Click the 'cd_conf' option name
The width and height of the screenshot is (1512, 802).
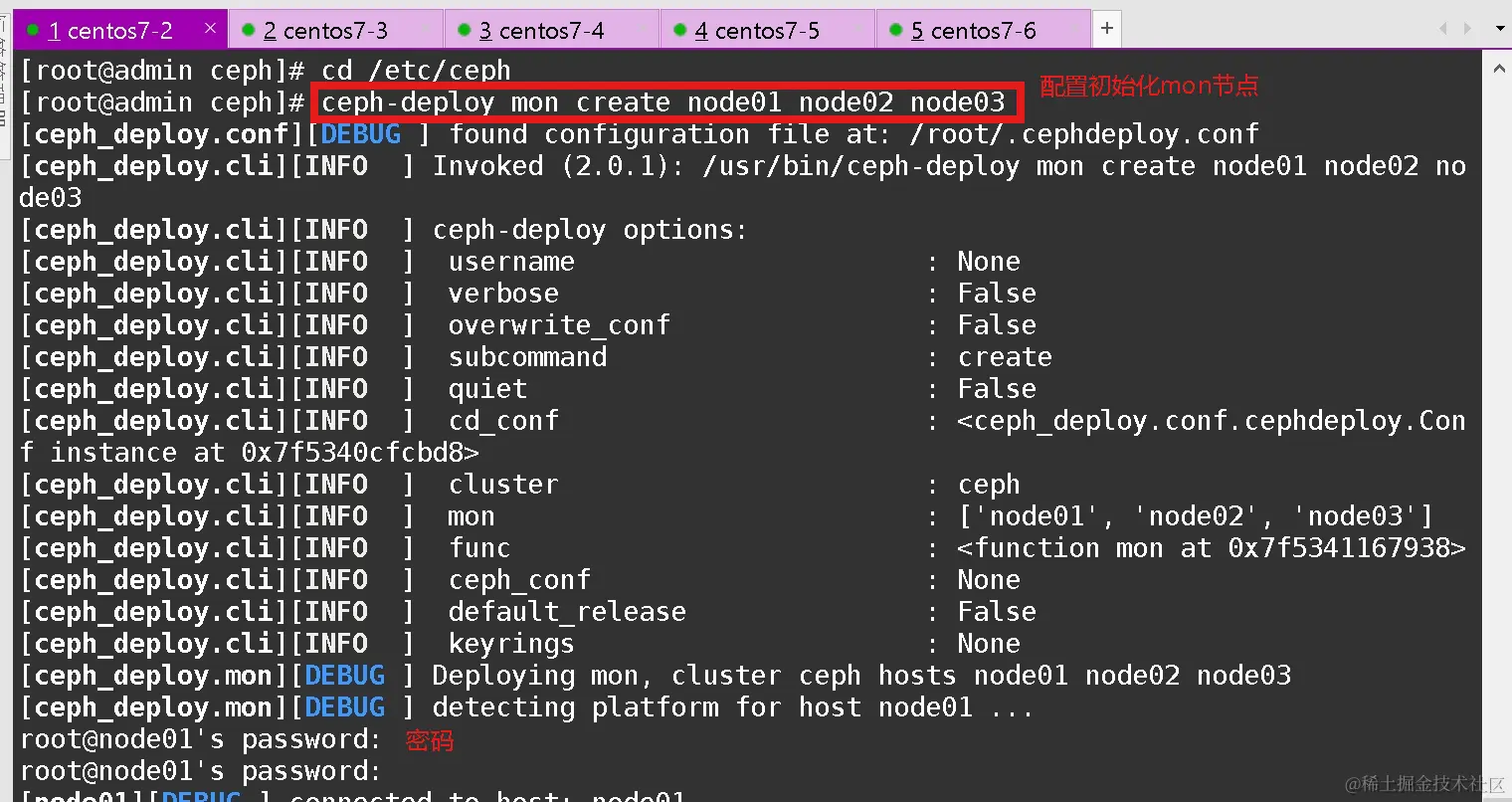coord(503,421)
